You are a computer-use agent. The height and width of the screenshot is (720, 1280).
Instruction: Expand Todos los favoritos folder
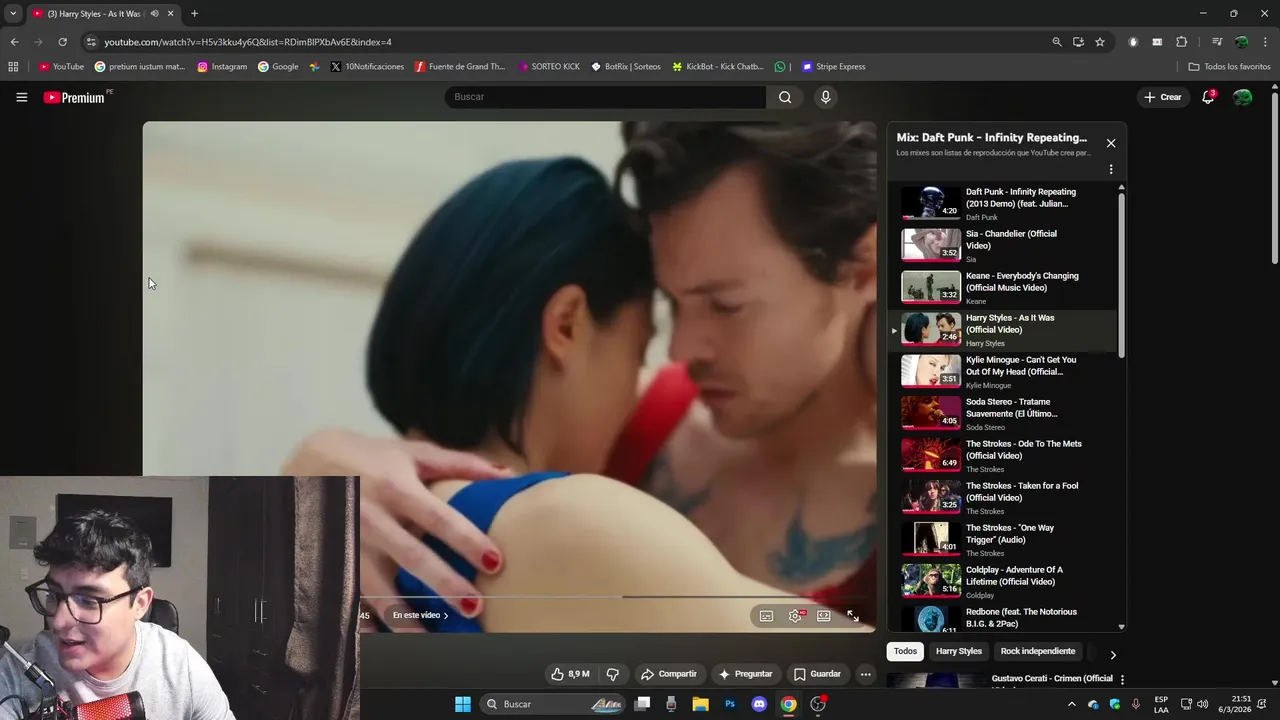(x=1229, y=67)
